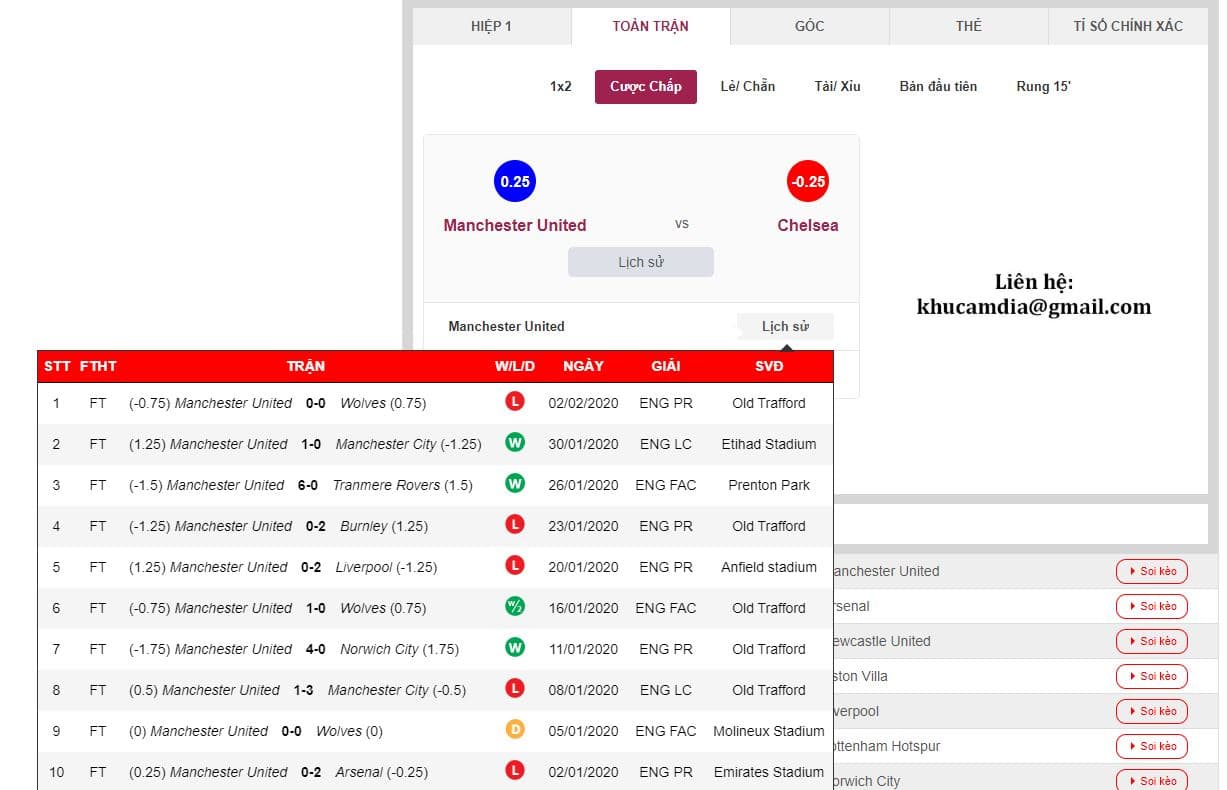Click the 23/01/2020 date cell
Screen dimensions: 1227x790
(583, 526)
